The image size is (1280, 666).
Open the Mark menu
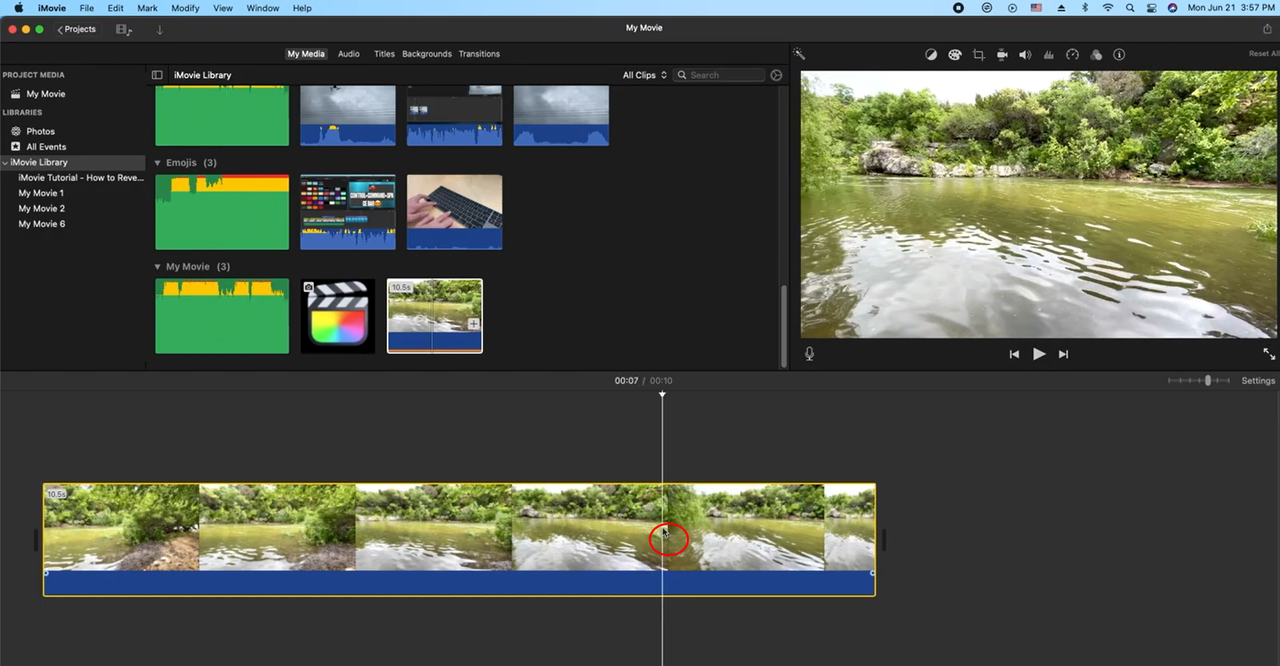point(147,8)
